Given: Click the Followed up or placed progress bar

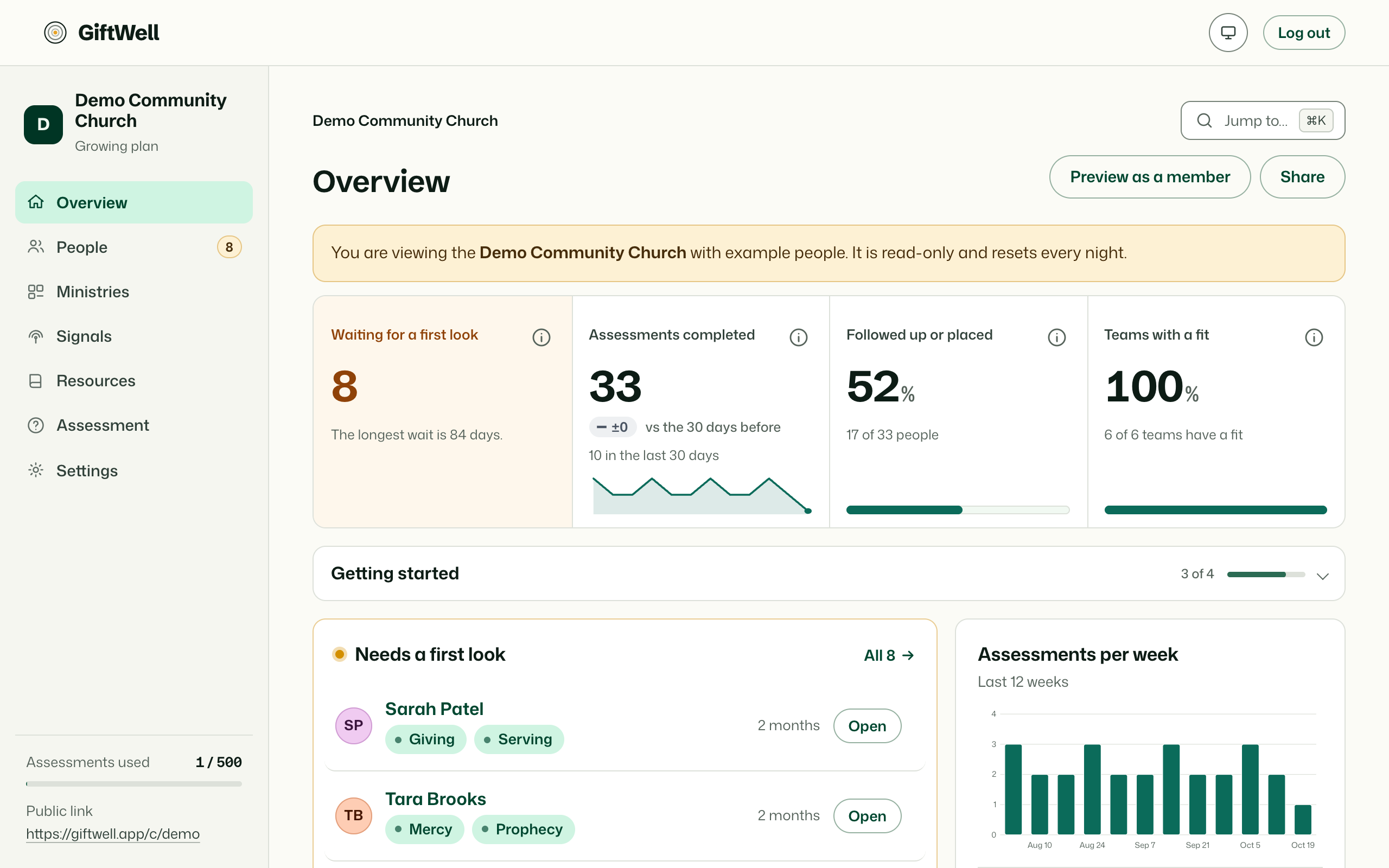Looking at the screenshot, I should tap(957, 510).
